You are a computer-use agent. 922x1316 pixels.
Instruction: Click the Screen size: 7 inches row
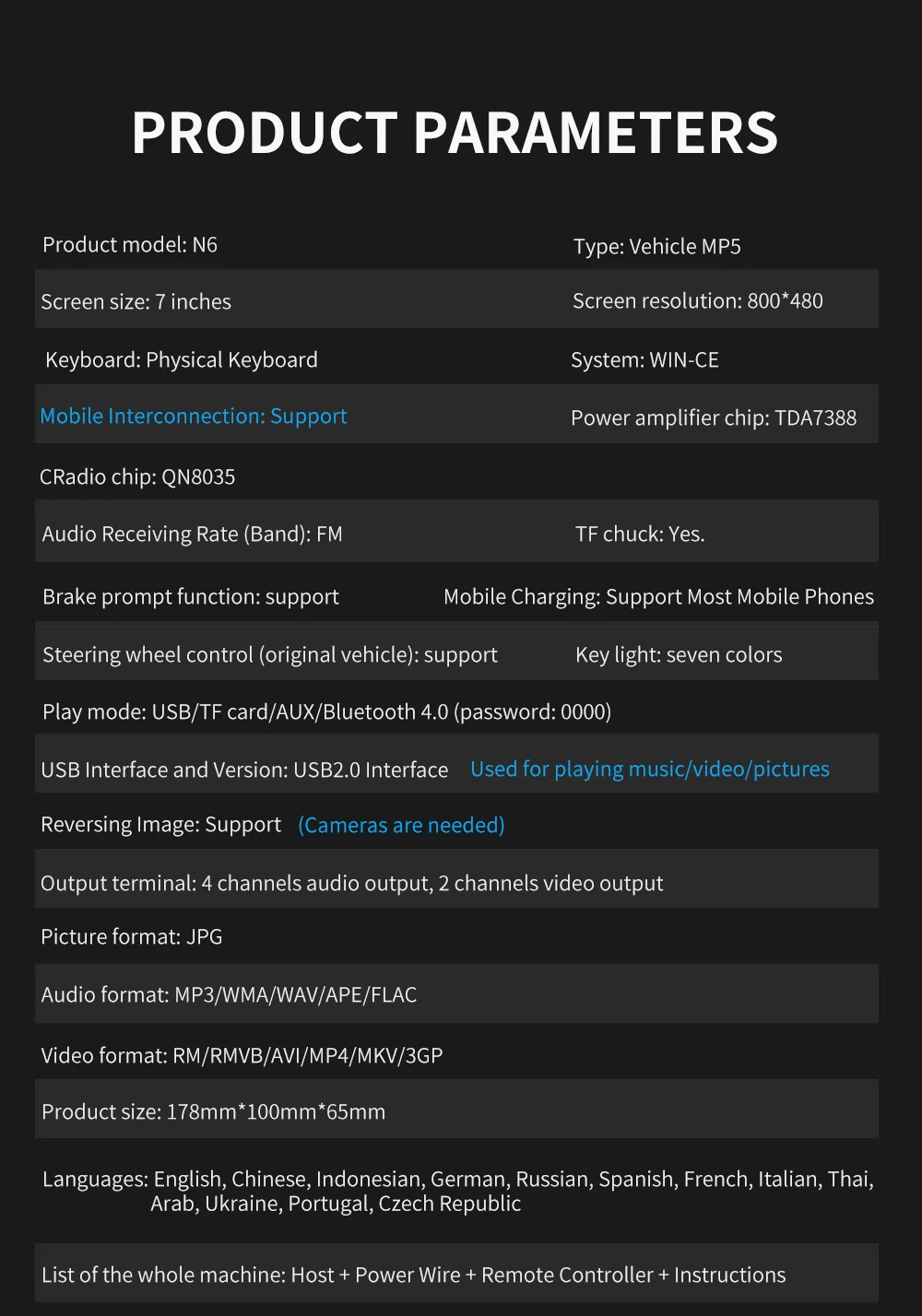pyautogui.click(x=136, y=302)
